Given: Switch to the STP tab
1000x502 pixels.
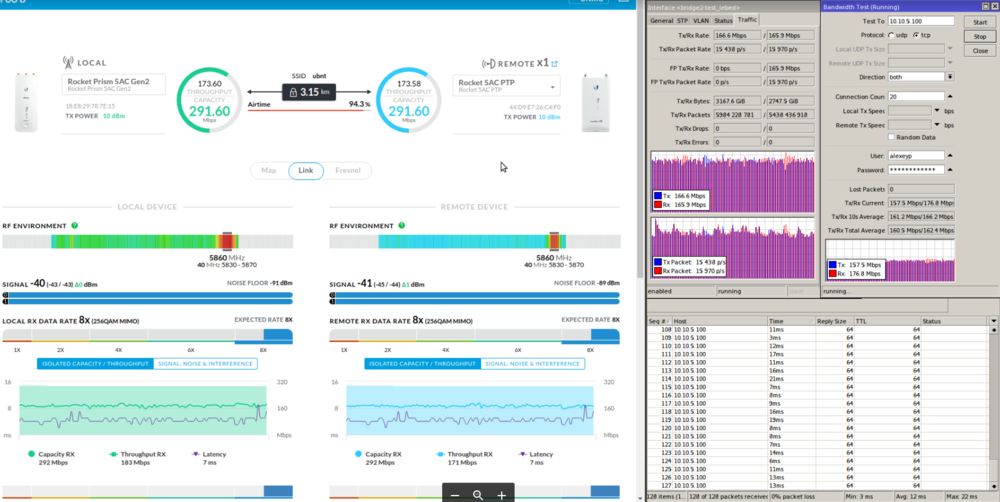Looking at the screenshot, I should click(x=682, y=20).
